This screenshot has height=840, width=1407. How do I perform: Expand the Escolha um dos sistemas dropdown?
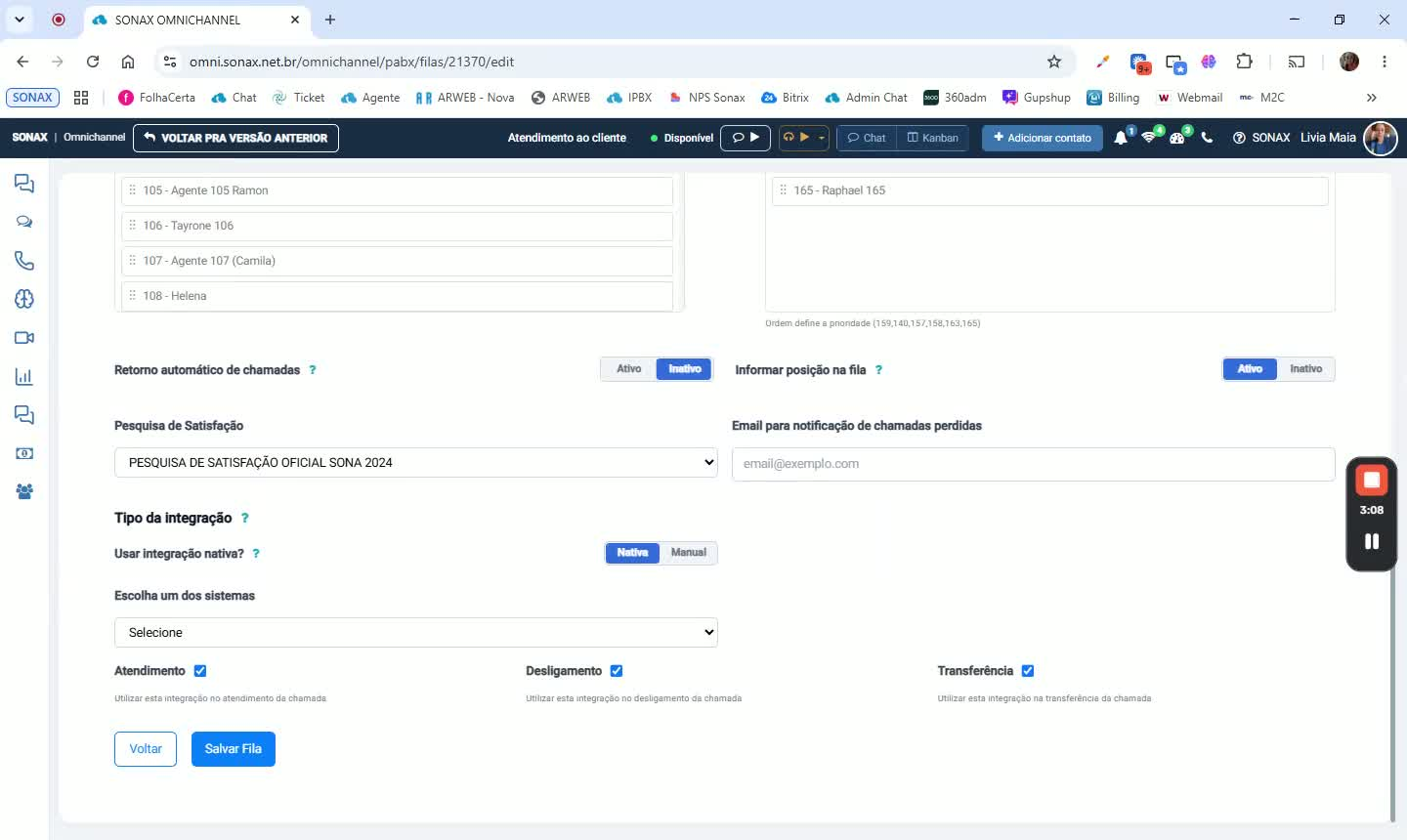[x=416, y=633]
